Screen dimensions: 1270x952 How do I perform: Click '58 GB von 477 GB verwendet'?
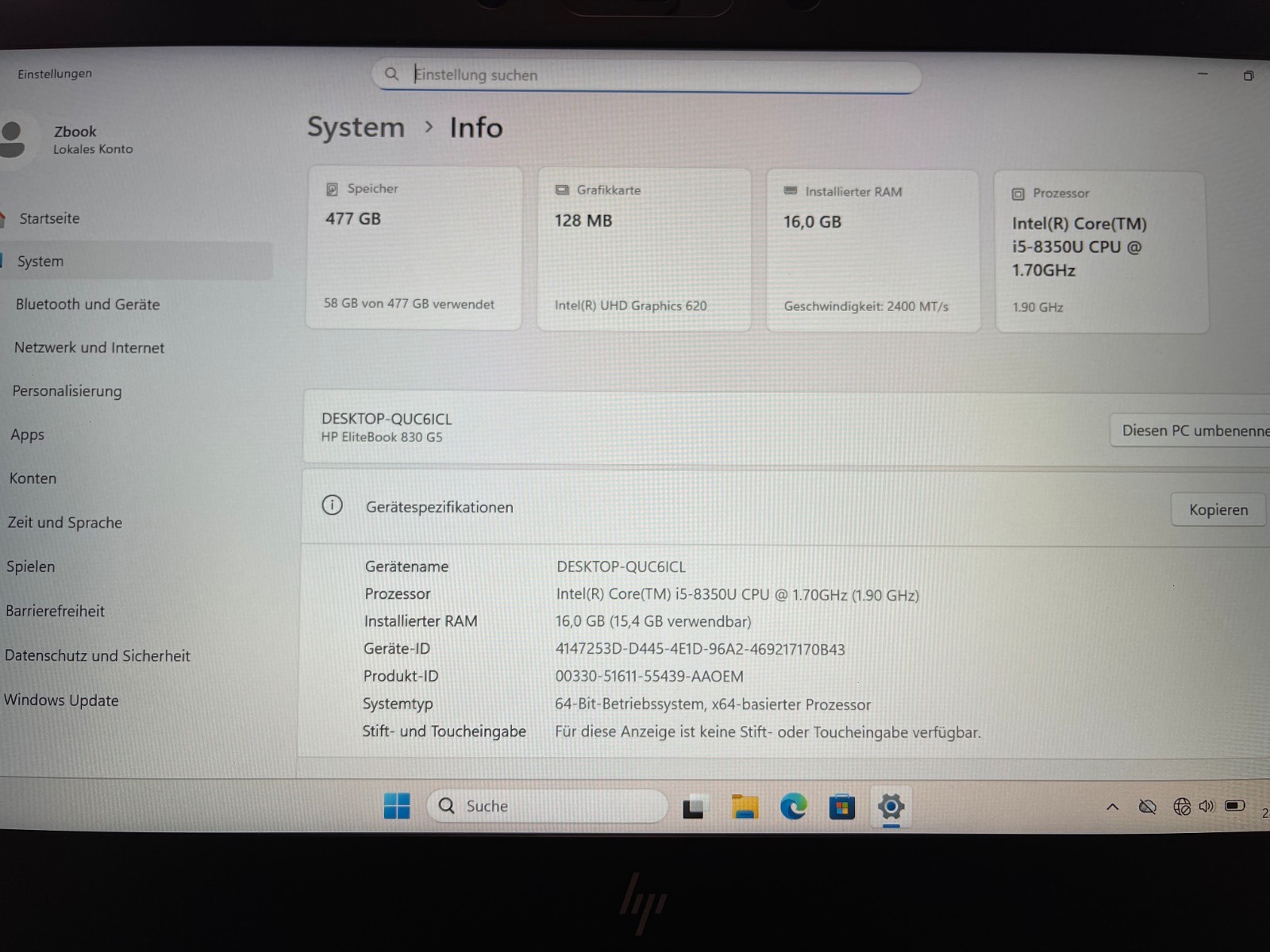click(x=409, y=304)
